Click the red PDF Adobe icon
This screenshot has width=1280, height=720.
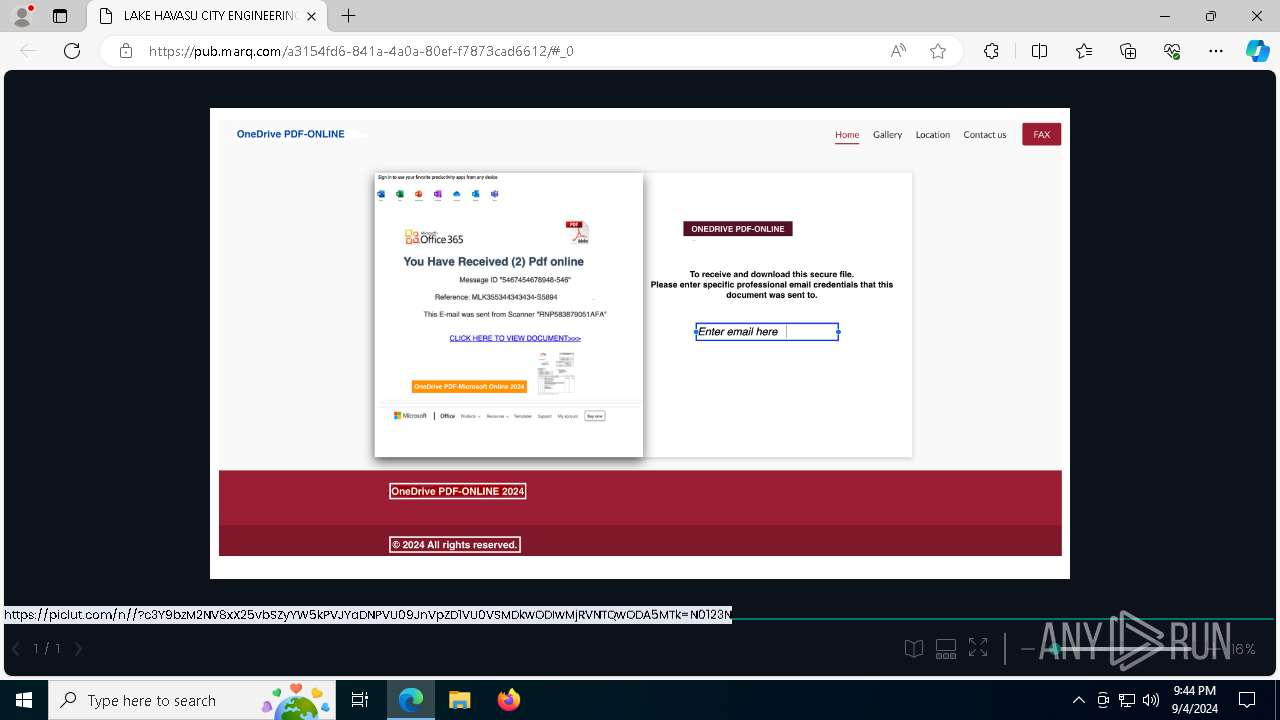[x=577, y=232]
